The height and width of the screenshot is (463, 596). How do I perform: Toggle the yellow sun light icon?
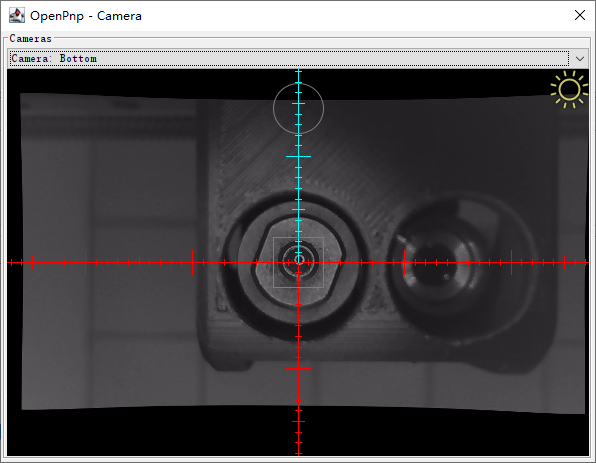coord(569,90)
